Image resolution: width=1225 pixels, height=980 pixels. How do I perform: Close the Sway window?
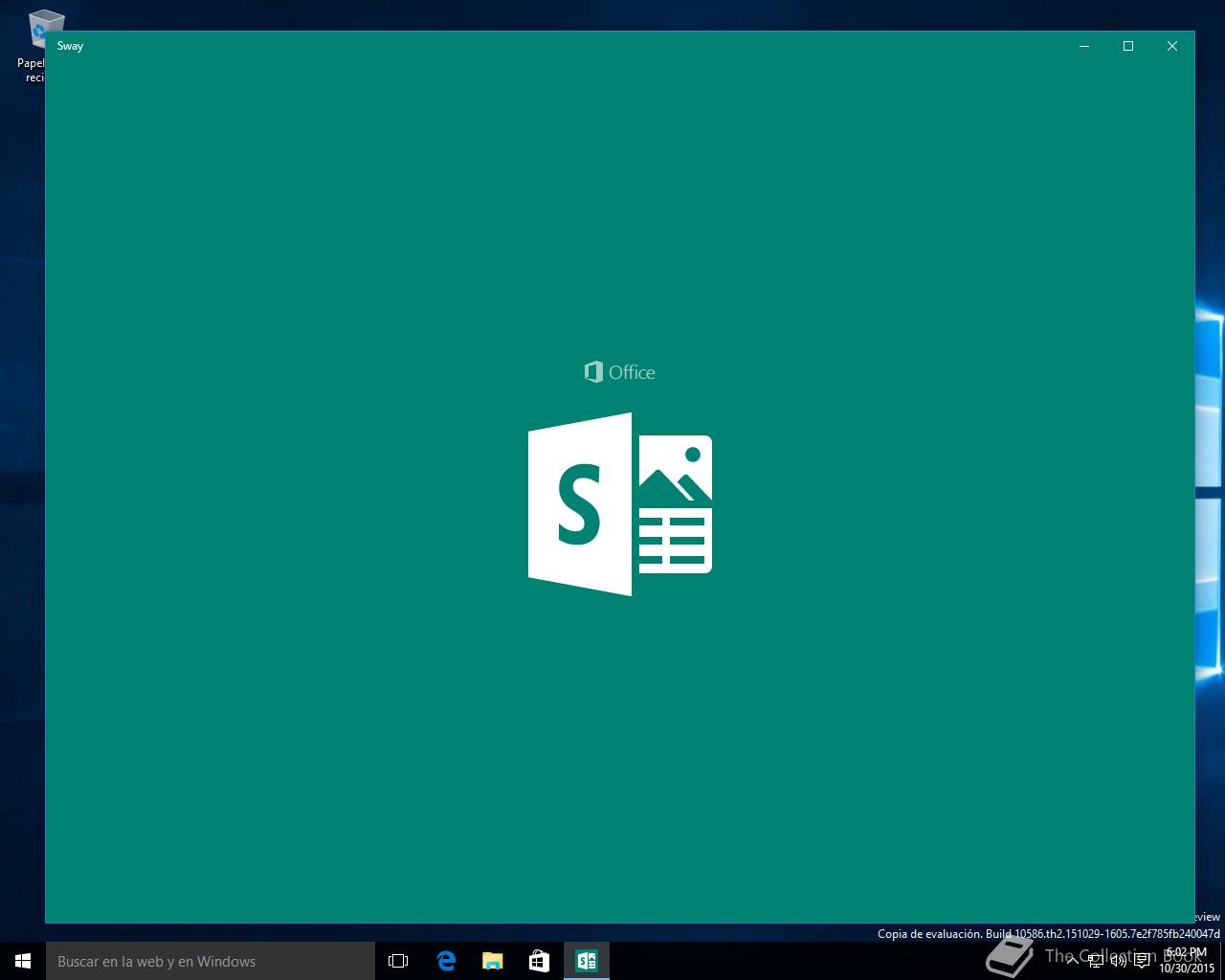(x=1172, y=46)
